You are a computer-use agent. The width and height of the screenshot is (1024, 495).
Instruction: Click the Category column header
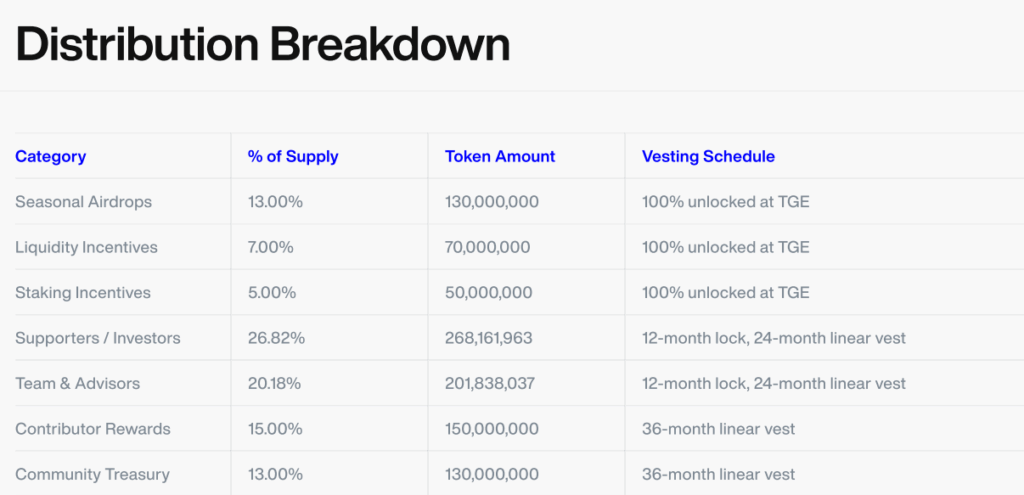(x=51, y=156)
